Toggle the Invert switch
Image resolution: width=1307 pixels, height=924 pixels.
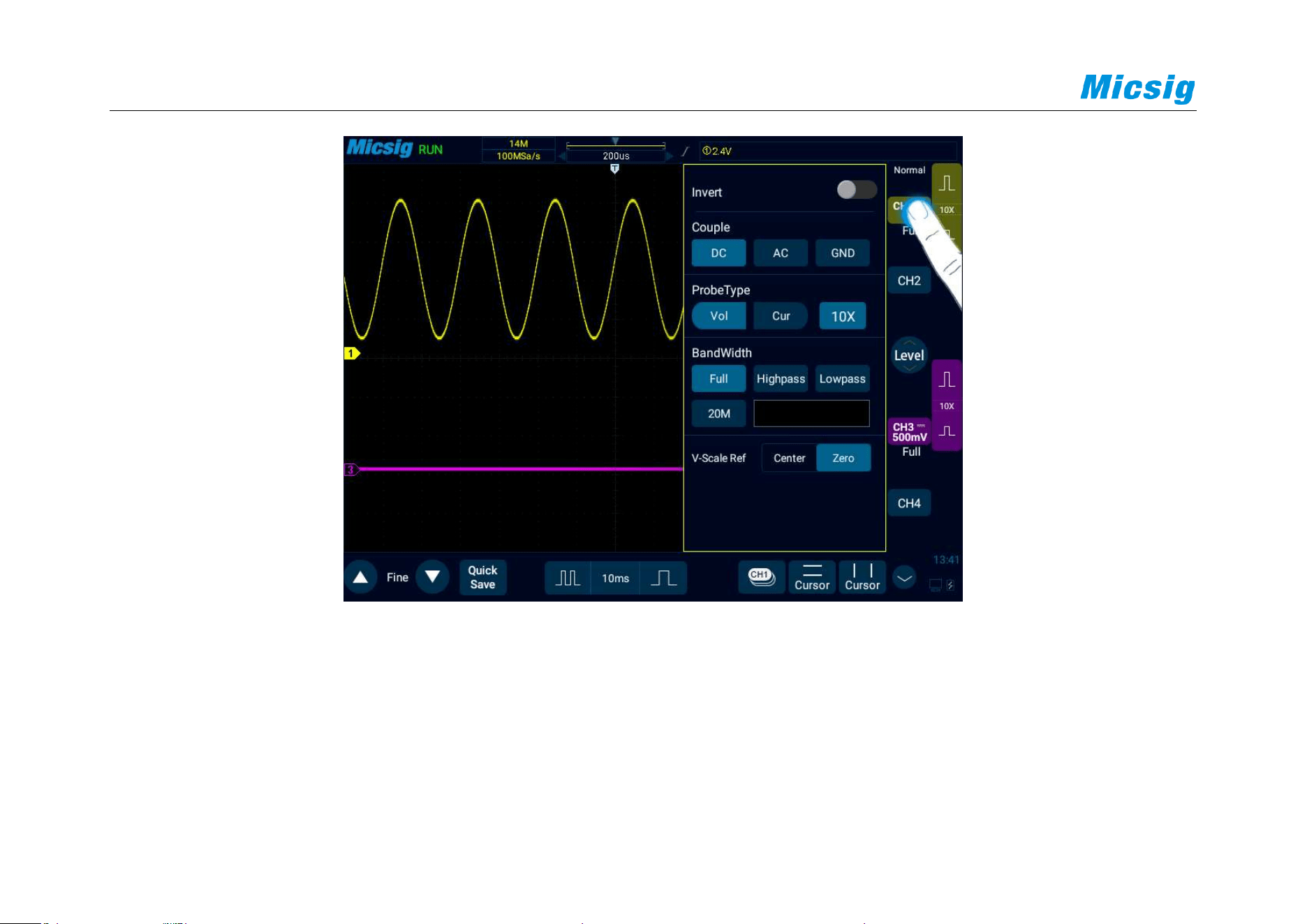coord(857,190)
